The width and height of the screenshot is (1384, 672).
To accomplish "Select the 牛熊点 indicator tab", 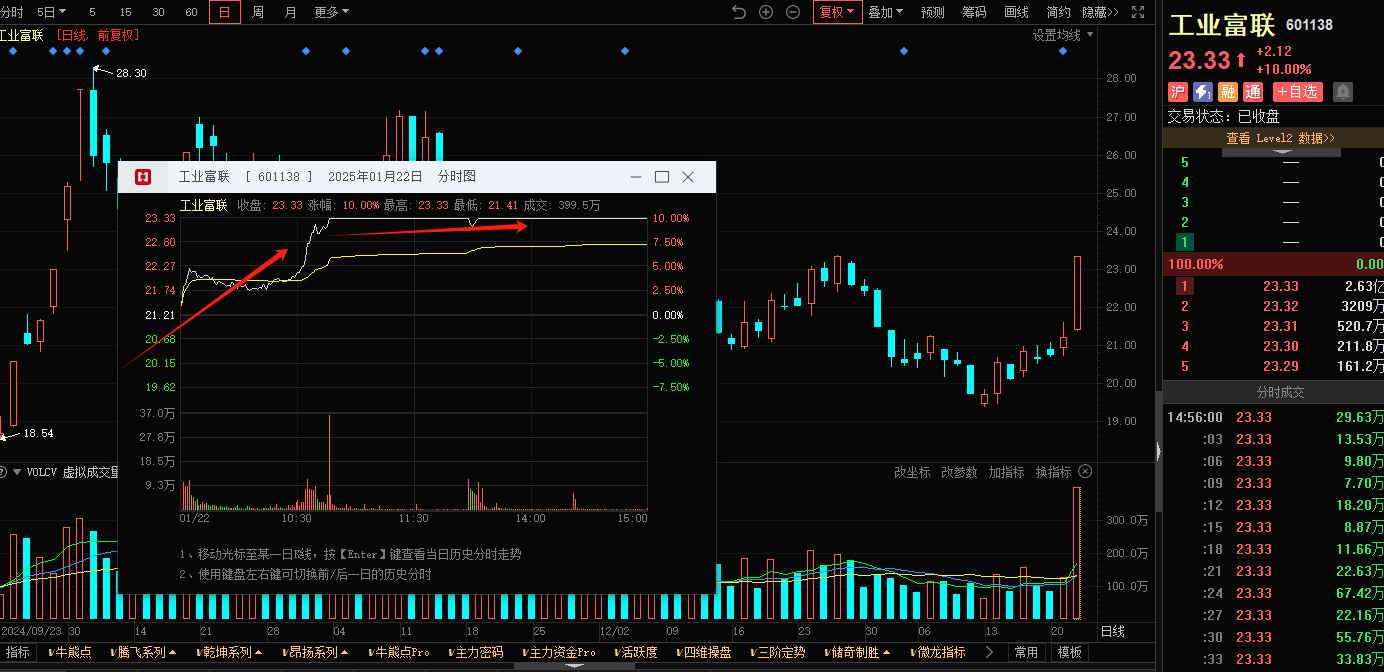I will (70, 652).
